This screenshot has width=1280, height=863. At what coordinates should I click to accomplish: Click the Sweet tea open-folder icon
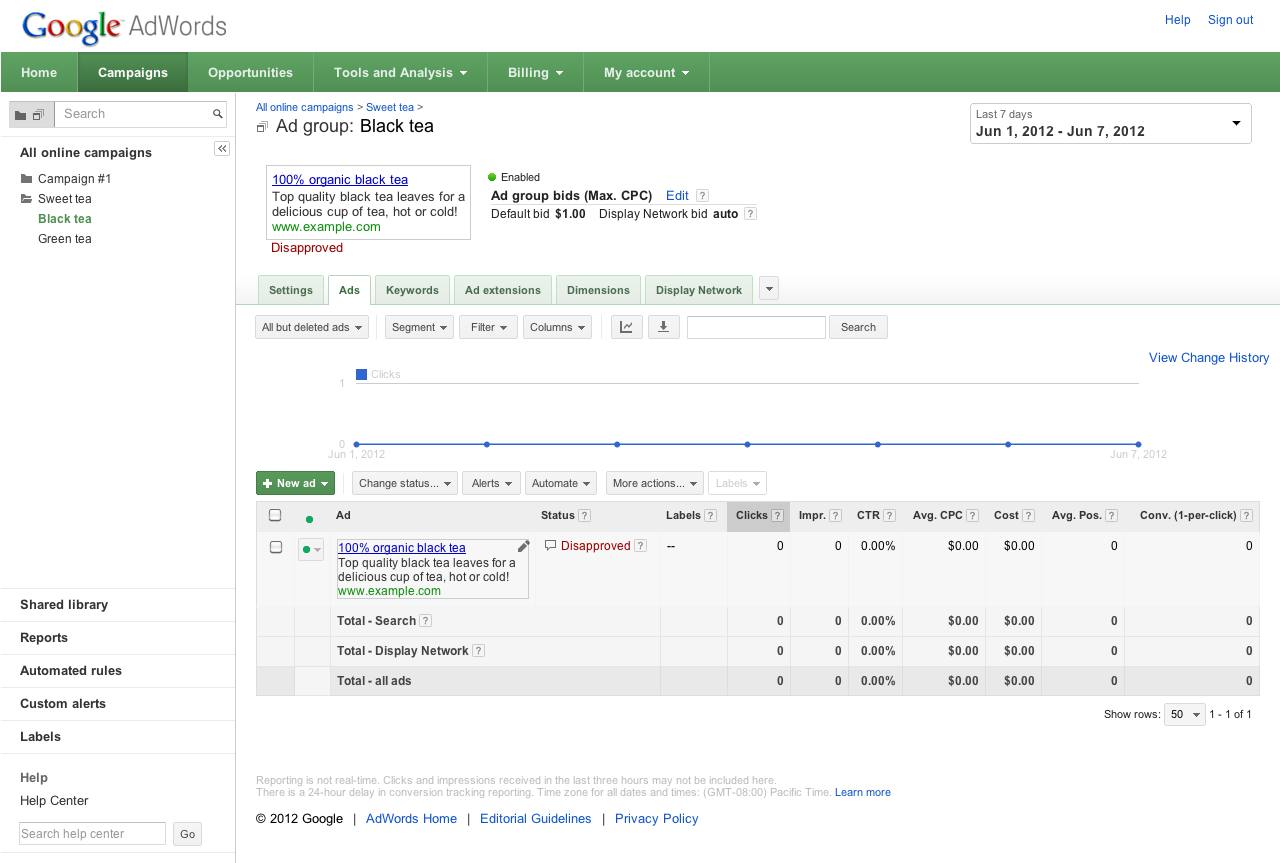point(26,199)
